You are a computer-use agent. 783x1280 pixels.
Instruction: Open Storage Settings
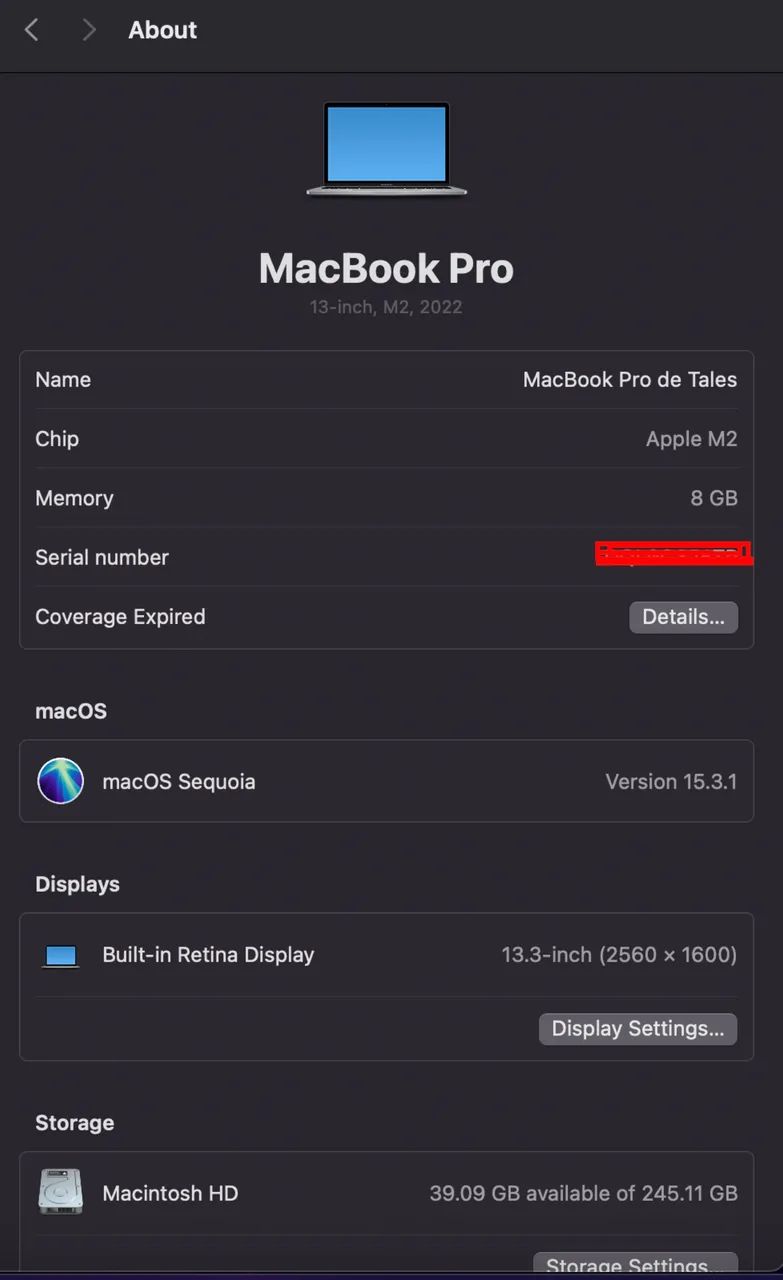[635, 1264]
